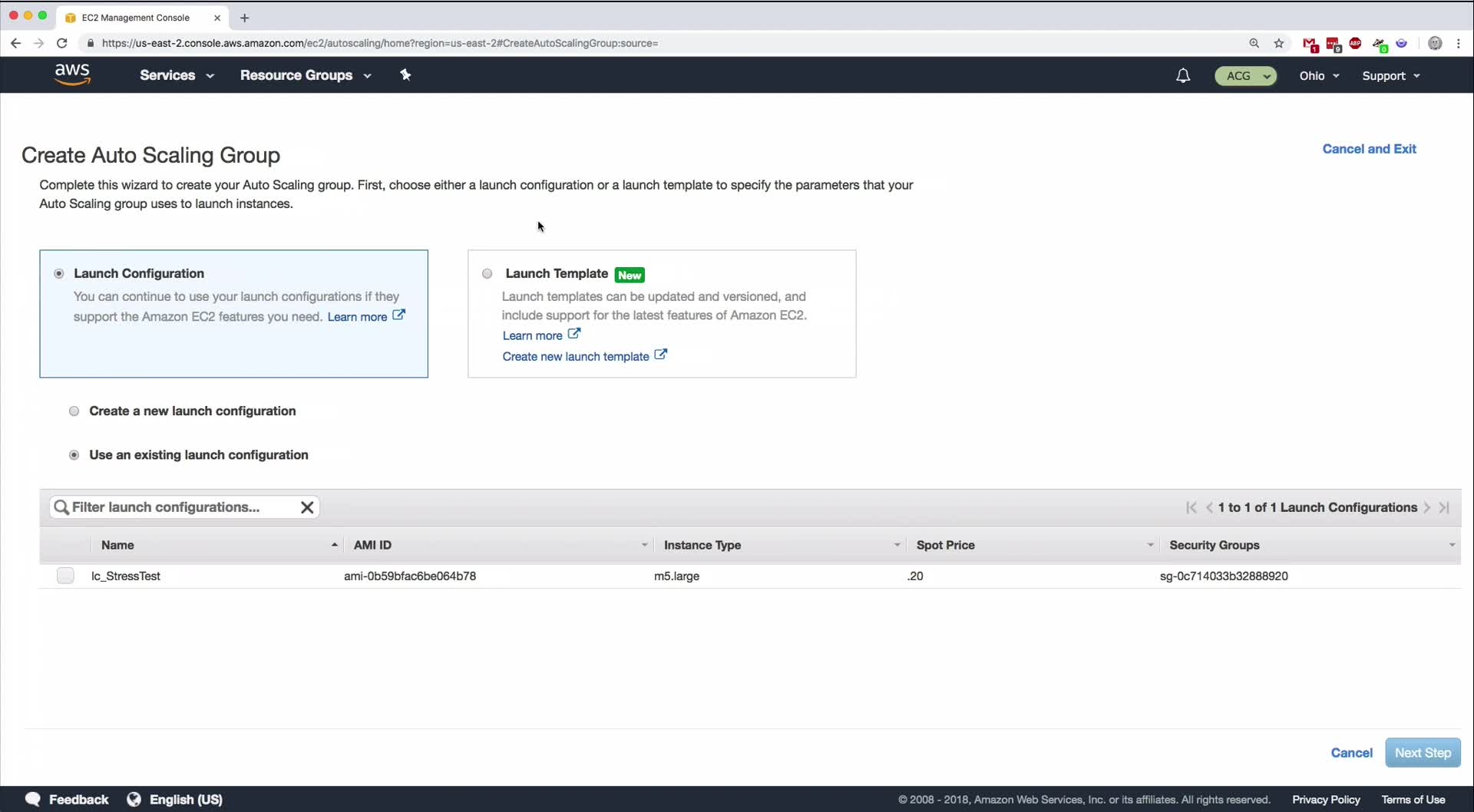Open the Feedback link in footer

point(79,800)
